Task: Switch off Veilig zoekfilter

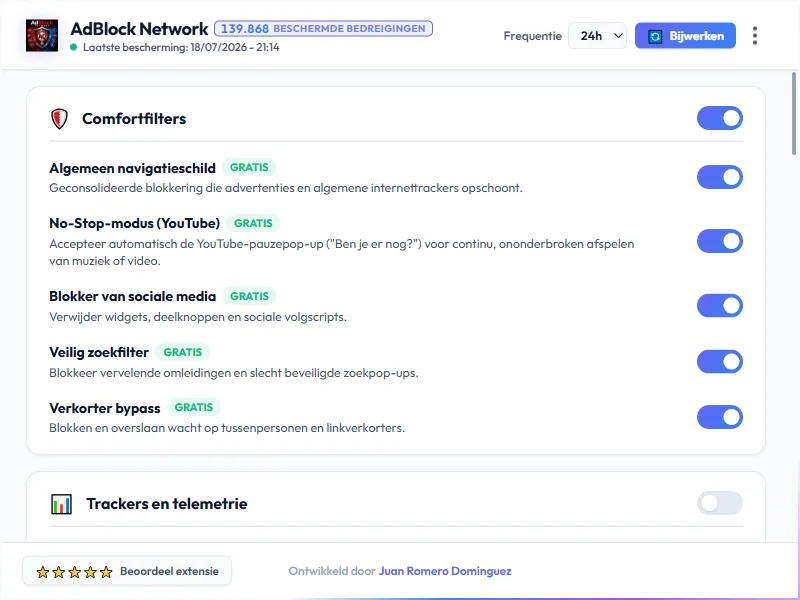Action: tap(719, 362)
